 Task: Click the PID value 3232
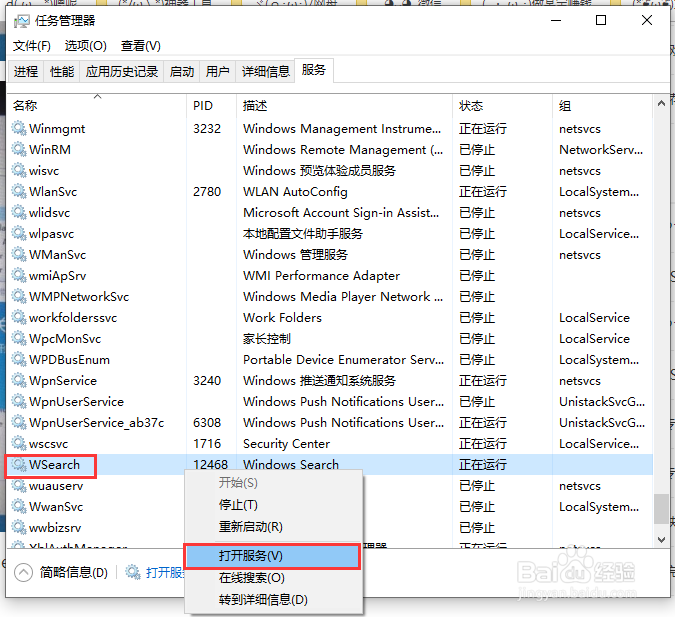pyautogui.click(x=207, y=128)
